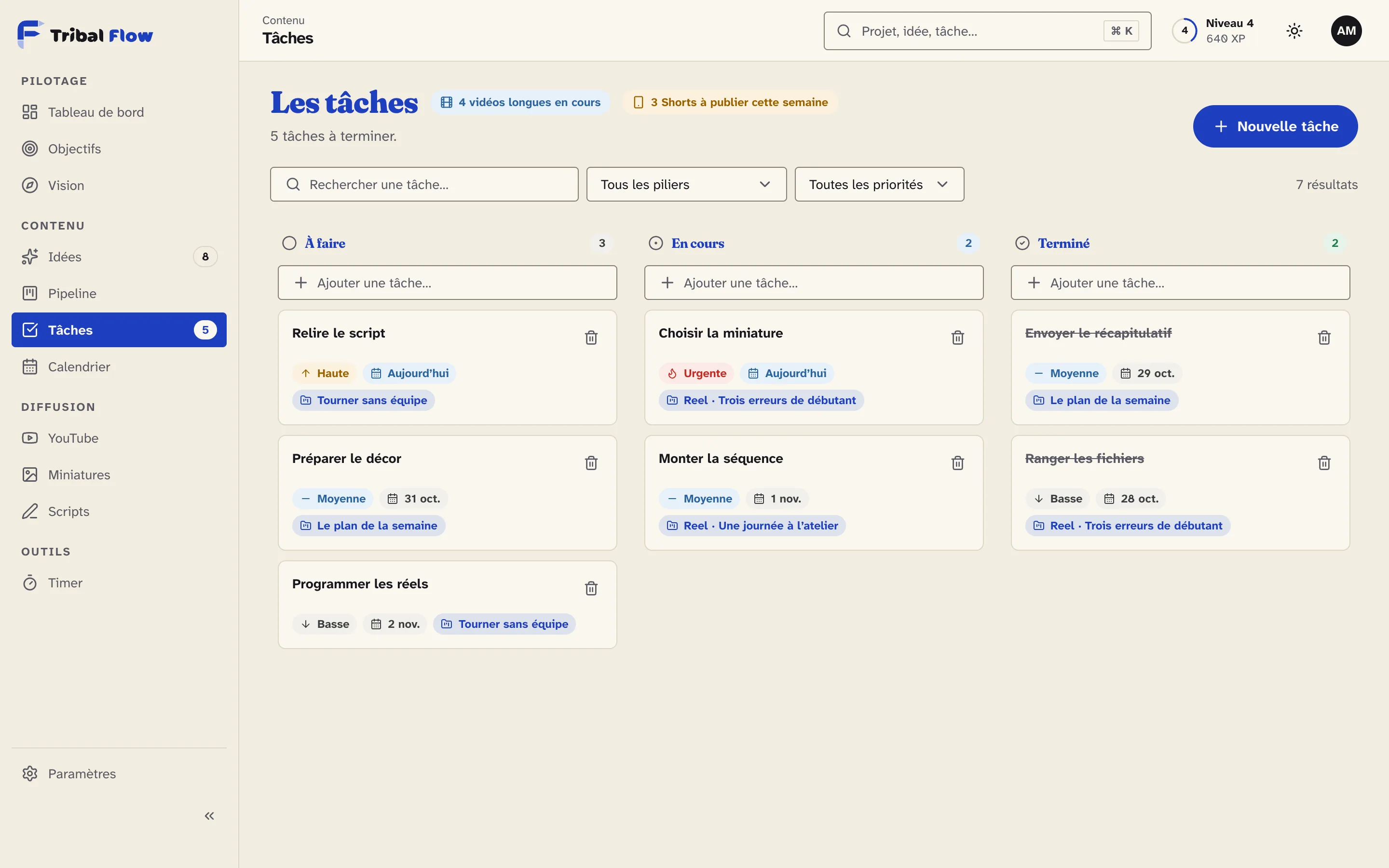Delete the Programmer les réels task
The image size is (1389, 868).
coord(591,588)
